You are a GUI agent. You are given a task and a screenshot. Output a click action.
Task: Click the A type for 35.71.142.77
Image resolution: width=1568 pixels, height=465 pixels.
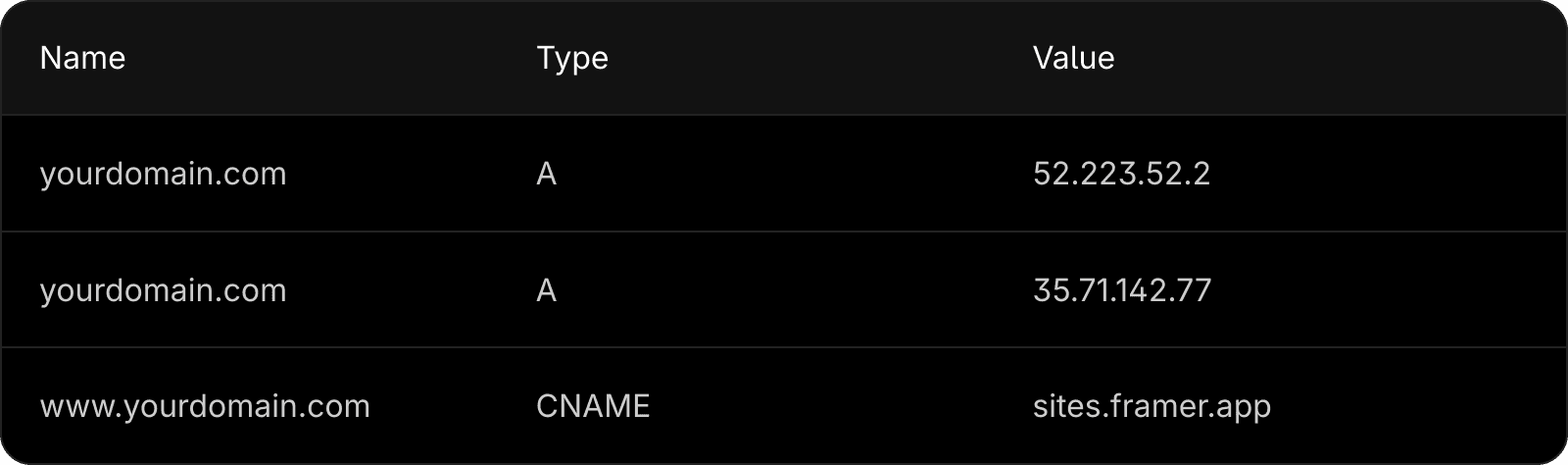tap(547, 290)
